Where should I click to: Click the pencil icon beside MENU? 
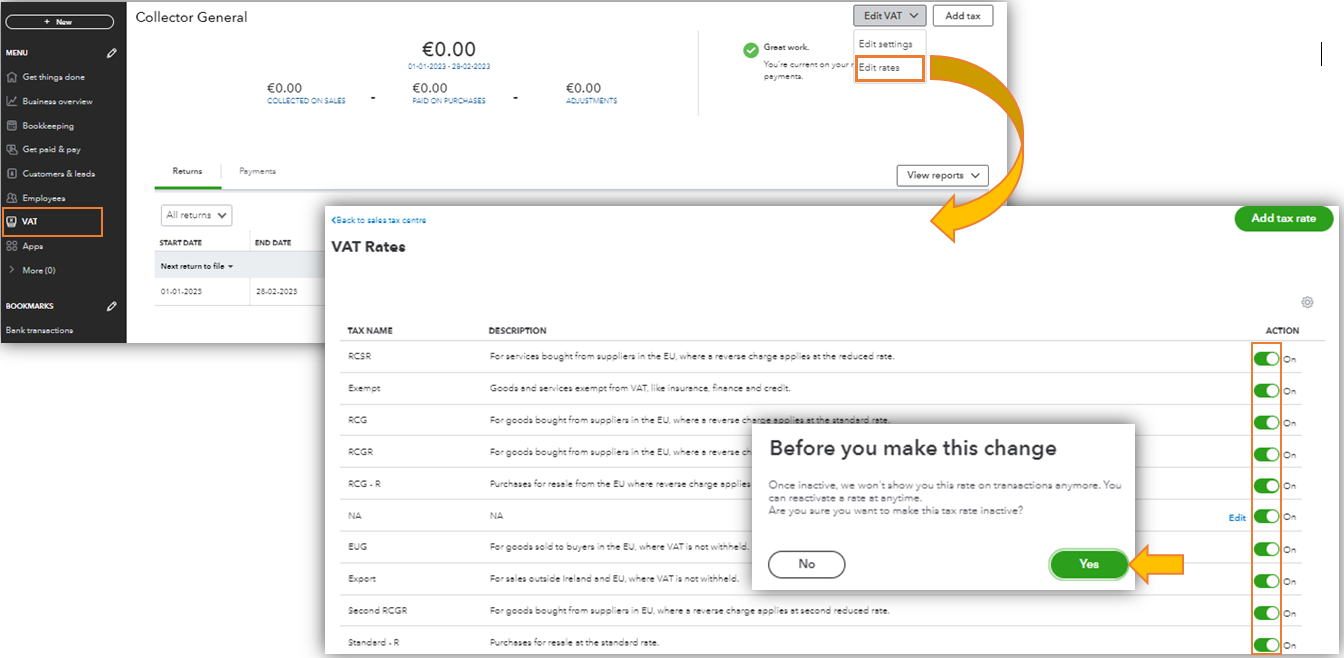[112, 53]
